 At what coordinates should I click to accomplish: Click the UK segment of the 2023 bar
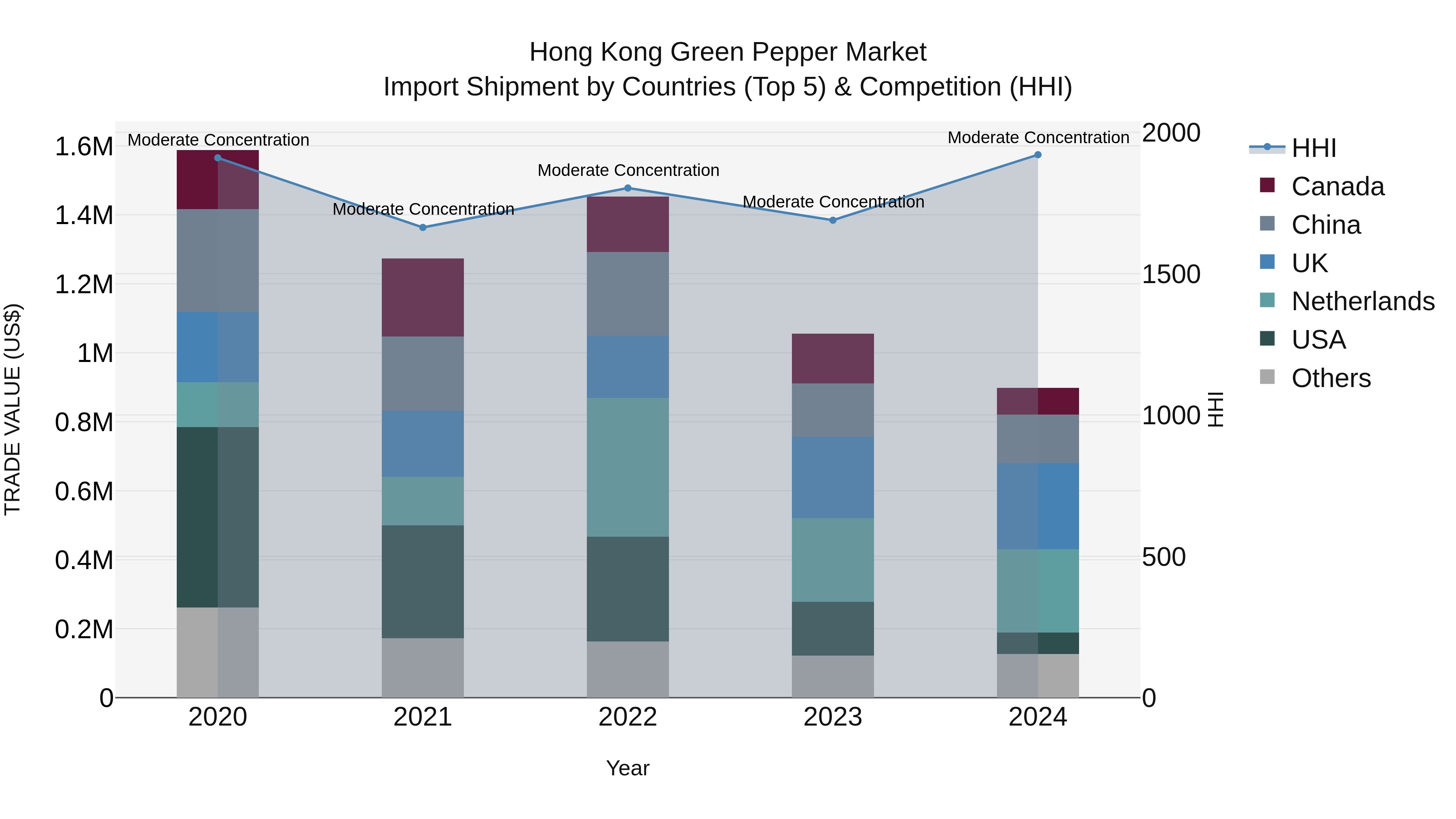click(x=833, y=478)
